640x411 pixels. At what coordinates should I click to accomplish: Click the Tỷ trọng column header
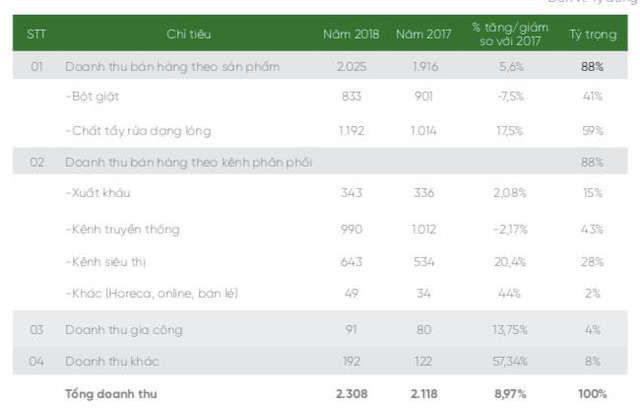[x=592, y=35]
